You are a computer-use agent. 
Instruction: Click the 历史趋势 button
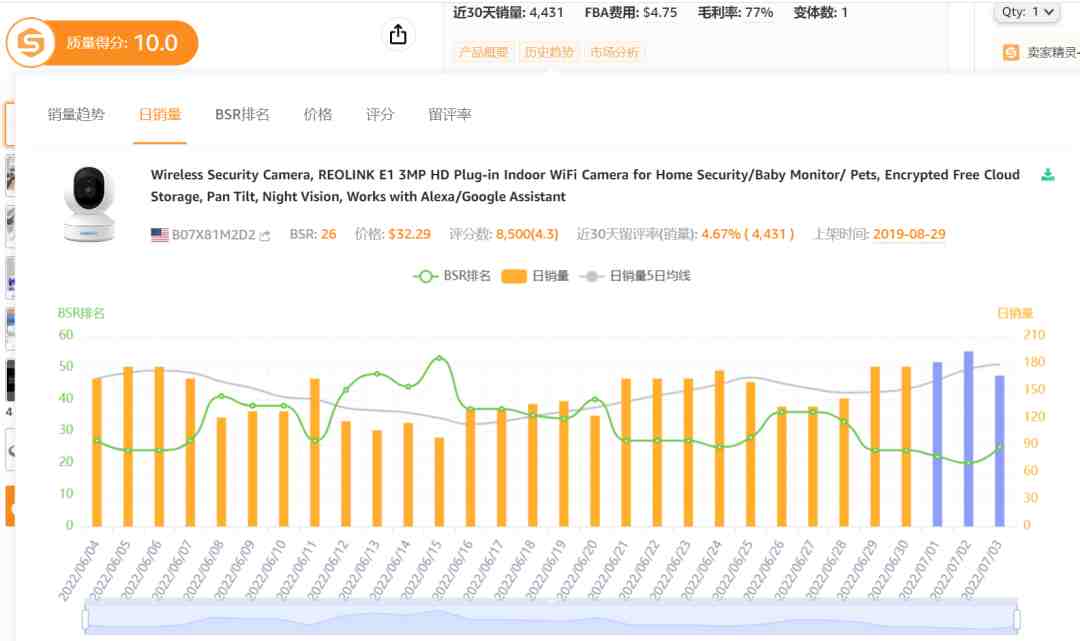pos(549,52)
